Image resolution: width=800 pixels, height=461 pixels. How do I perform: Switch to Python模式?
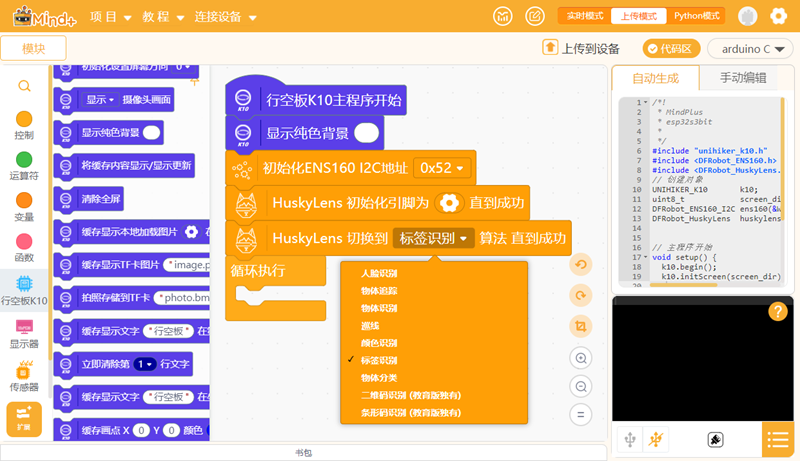[x=696, y=16]
